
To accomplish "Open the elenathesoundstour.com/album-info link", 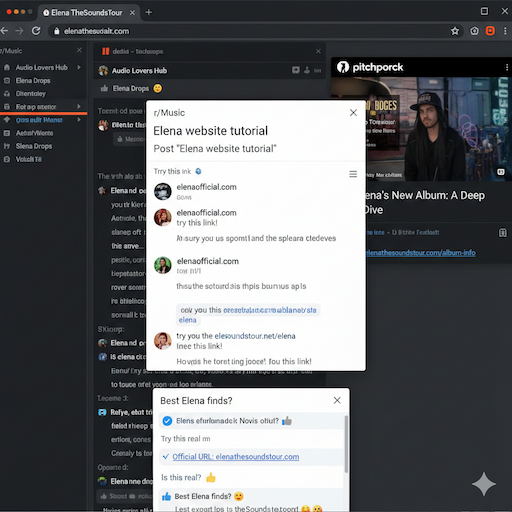I will point(421,253).
